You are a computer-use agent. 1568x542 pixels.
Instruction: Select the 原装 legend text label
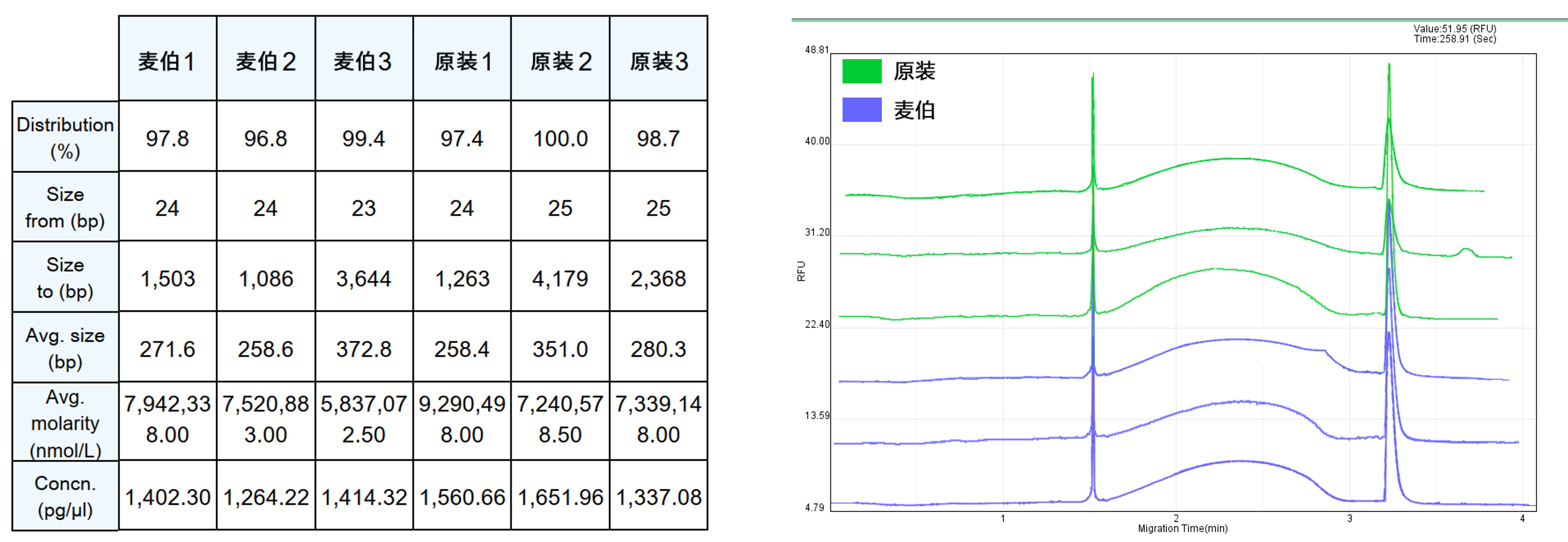click(x=914, y=71)
